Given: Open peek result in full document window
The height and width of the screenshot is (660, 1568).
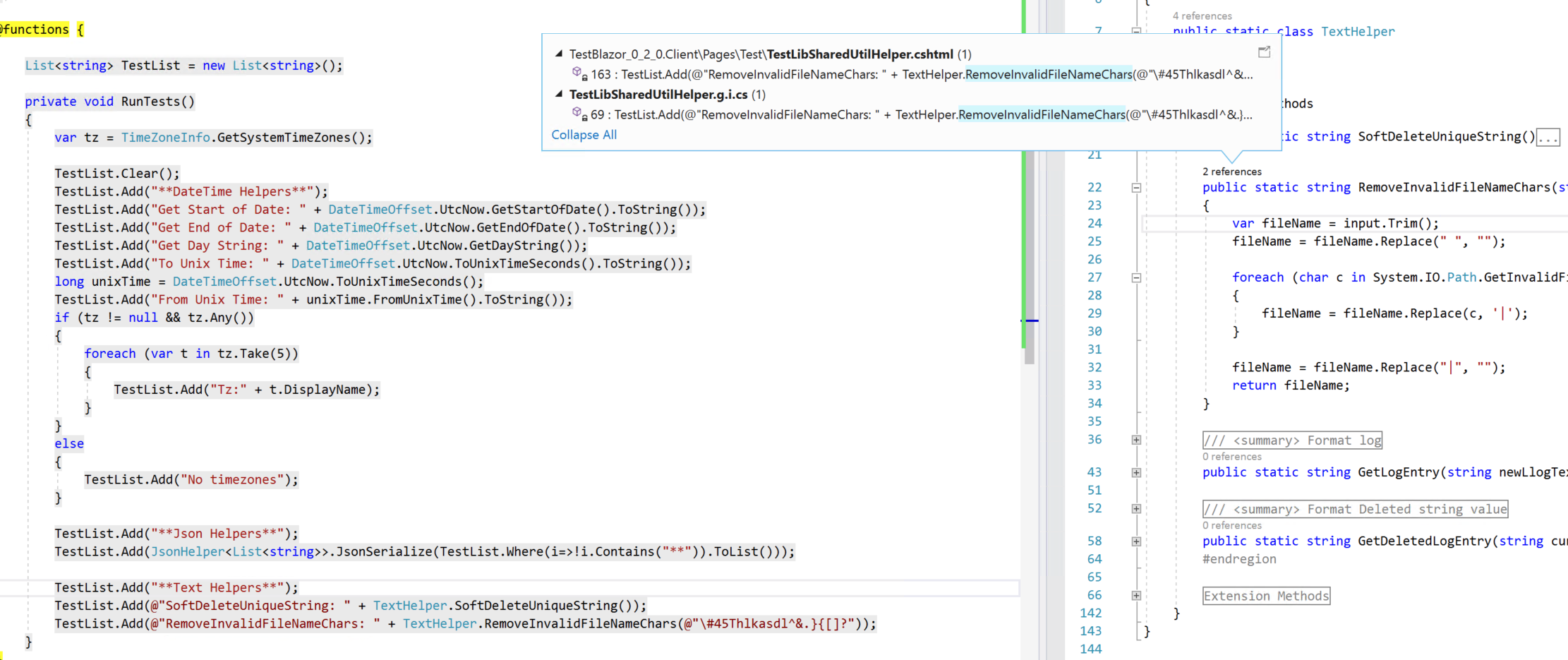Looking at the screenshot, I should (x=1264, y=52).
